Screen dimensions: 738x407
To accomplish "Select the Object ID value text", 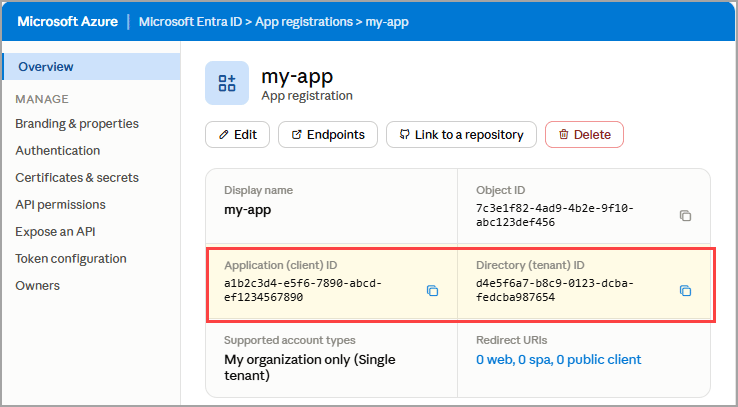I will [x=555, y=215].
